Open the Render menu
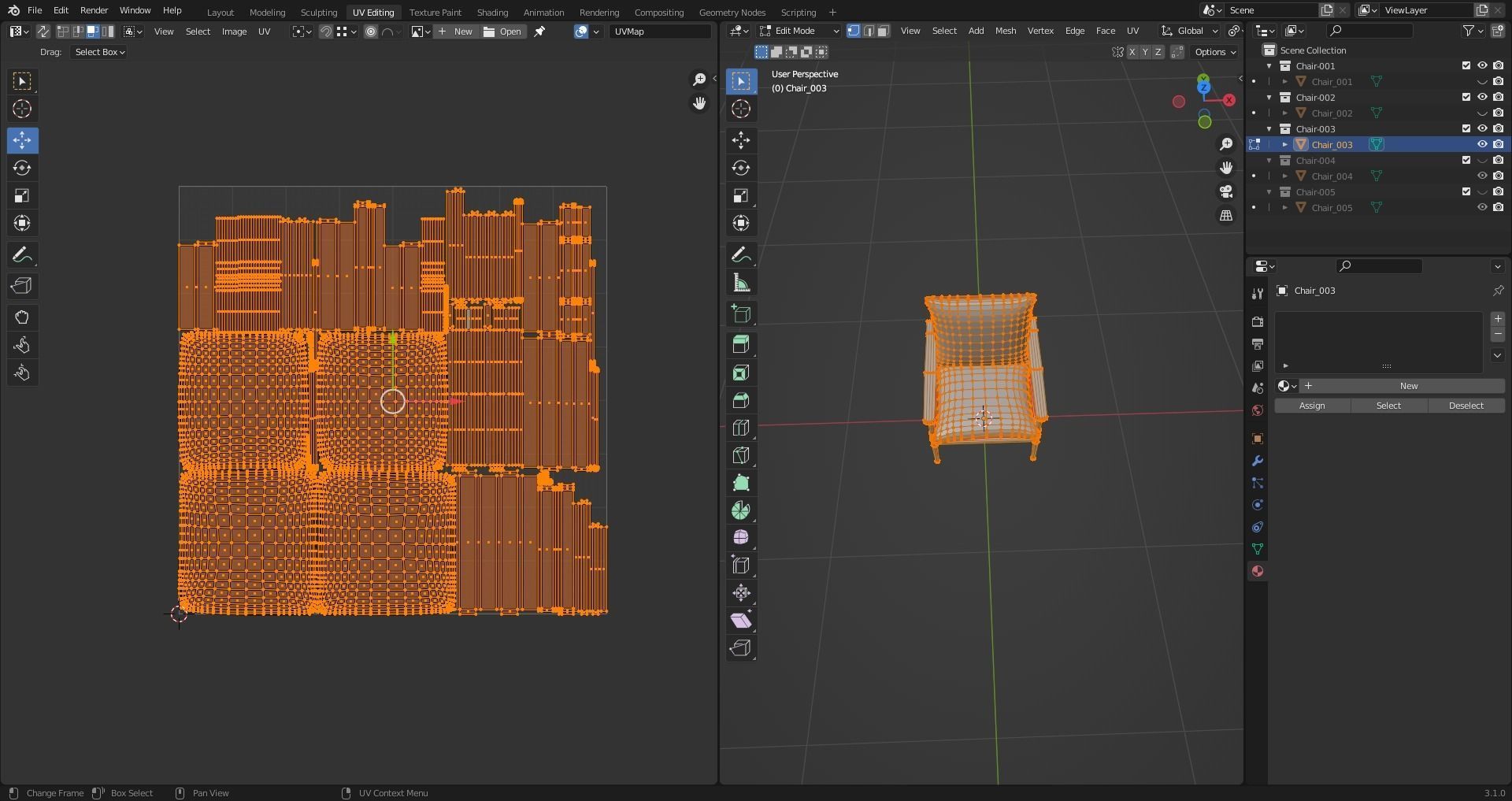This screenshot has width=1512, height=801. [94, 10]
